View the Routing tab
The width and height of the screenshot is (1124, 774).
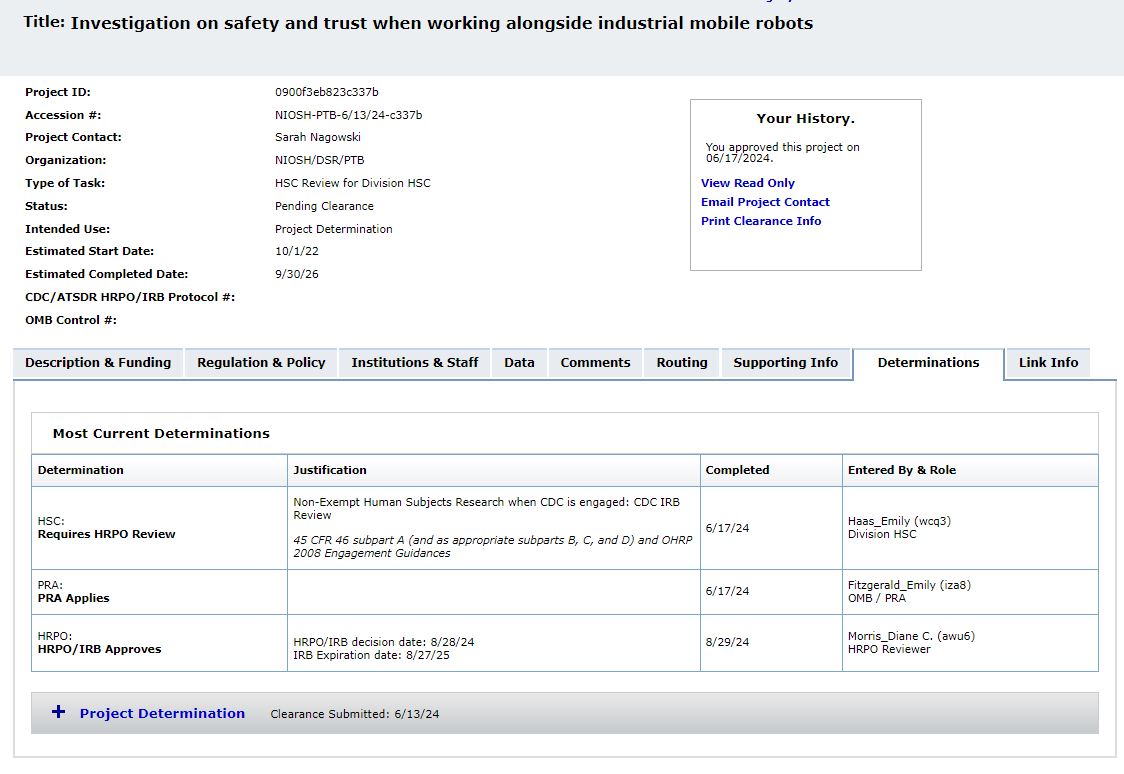click(x=682, y=363)
